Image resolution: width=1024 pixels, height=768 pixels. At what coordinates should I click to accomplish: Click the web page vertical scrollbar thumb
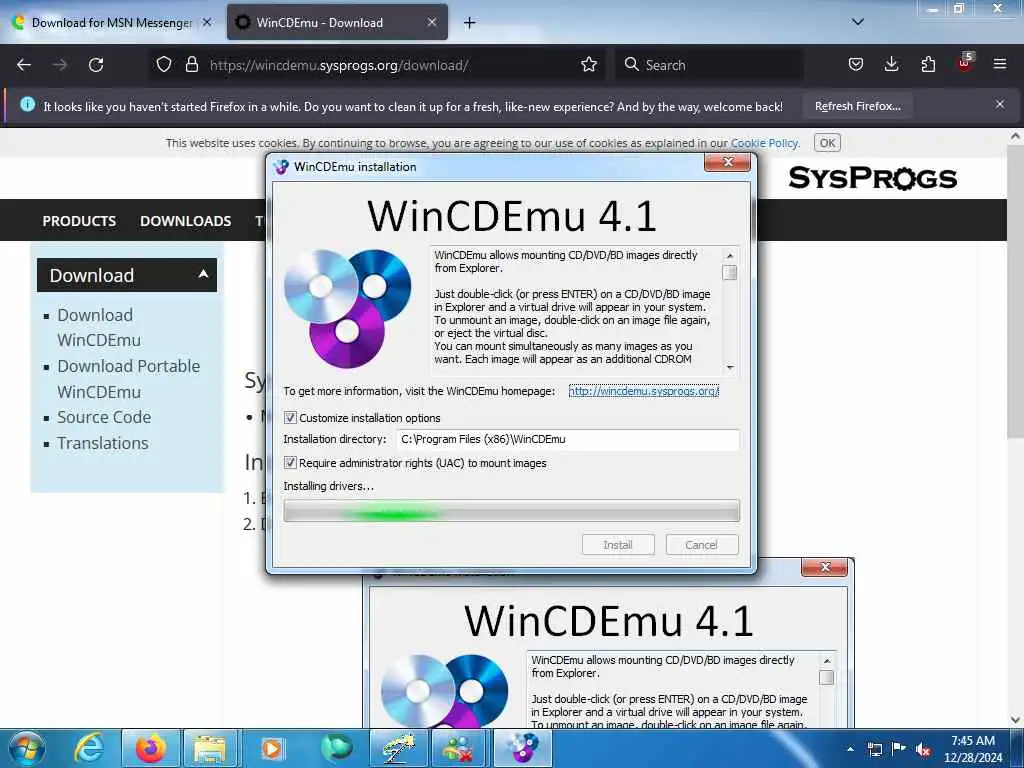pos(1015,291)
